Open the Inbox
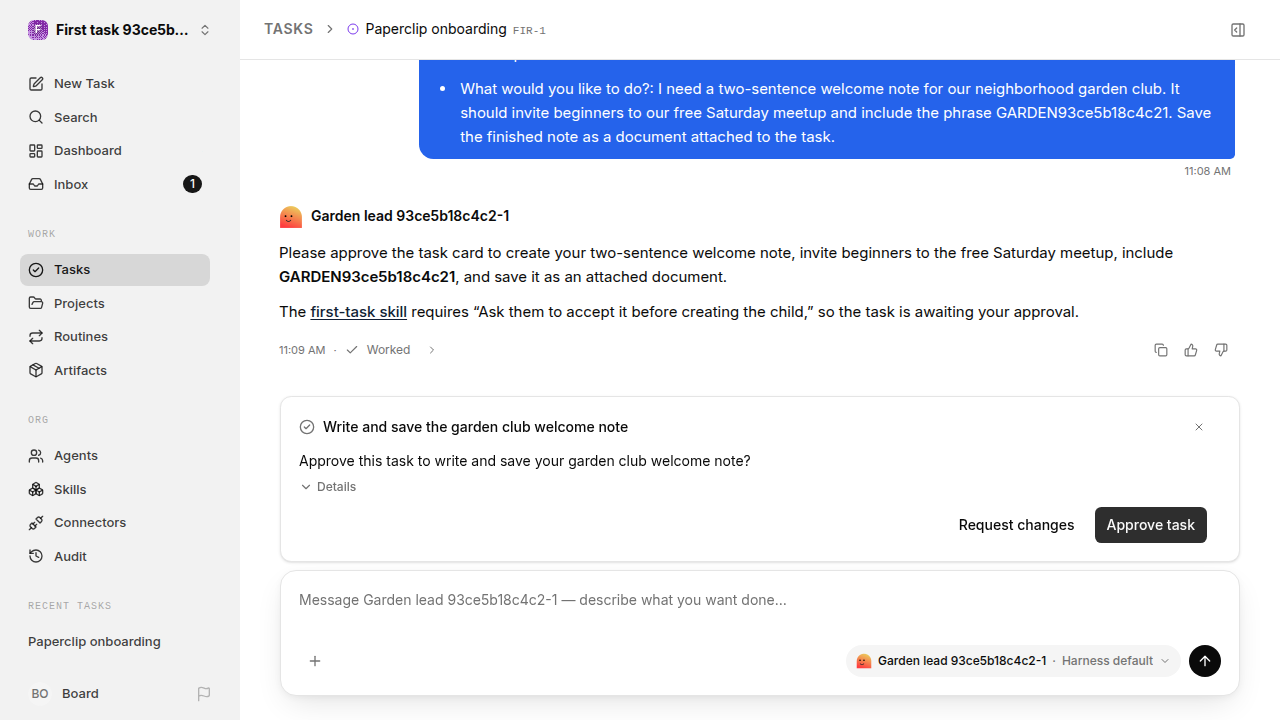Image resolution: width=1280 pixels, height=720 pixels. tap(115, 184)
